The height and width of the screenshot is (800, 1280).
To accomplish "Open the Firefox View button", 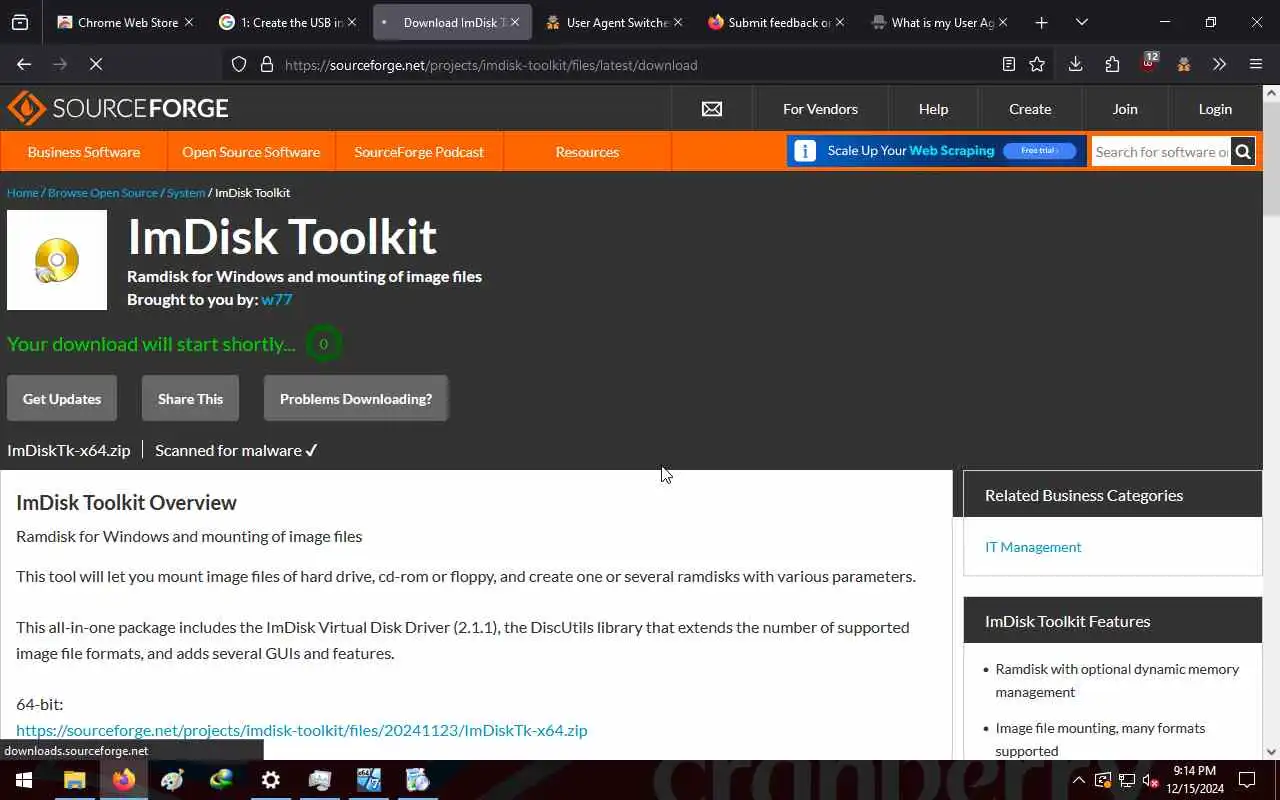I will coord(20,22).
